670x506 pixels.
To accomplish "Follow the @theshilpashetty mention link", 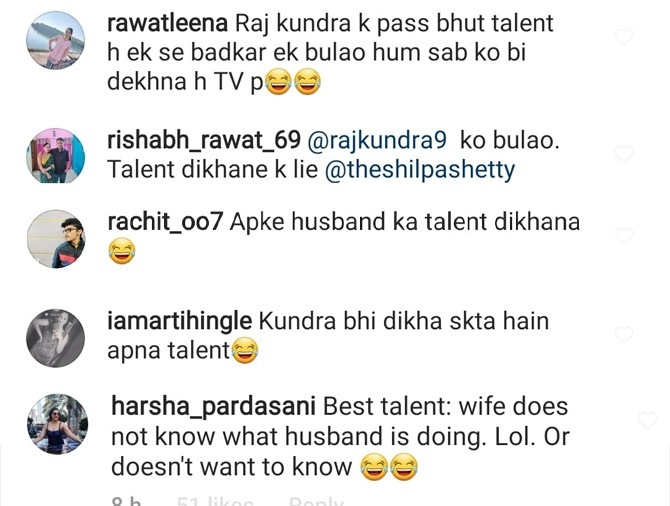I will click(x=420, y=170).
